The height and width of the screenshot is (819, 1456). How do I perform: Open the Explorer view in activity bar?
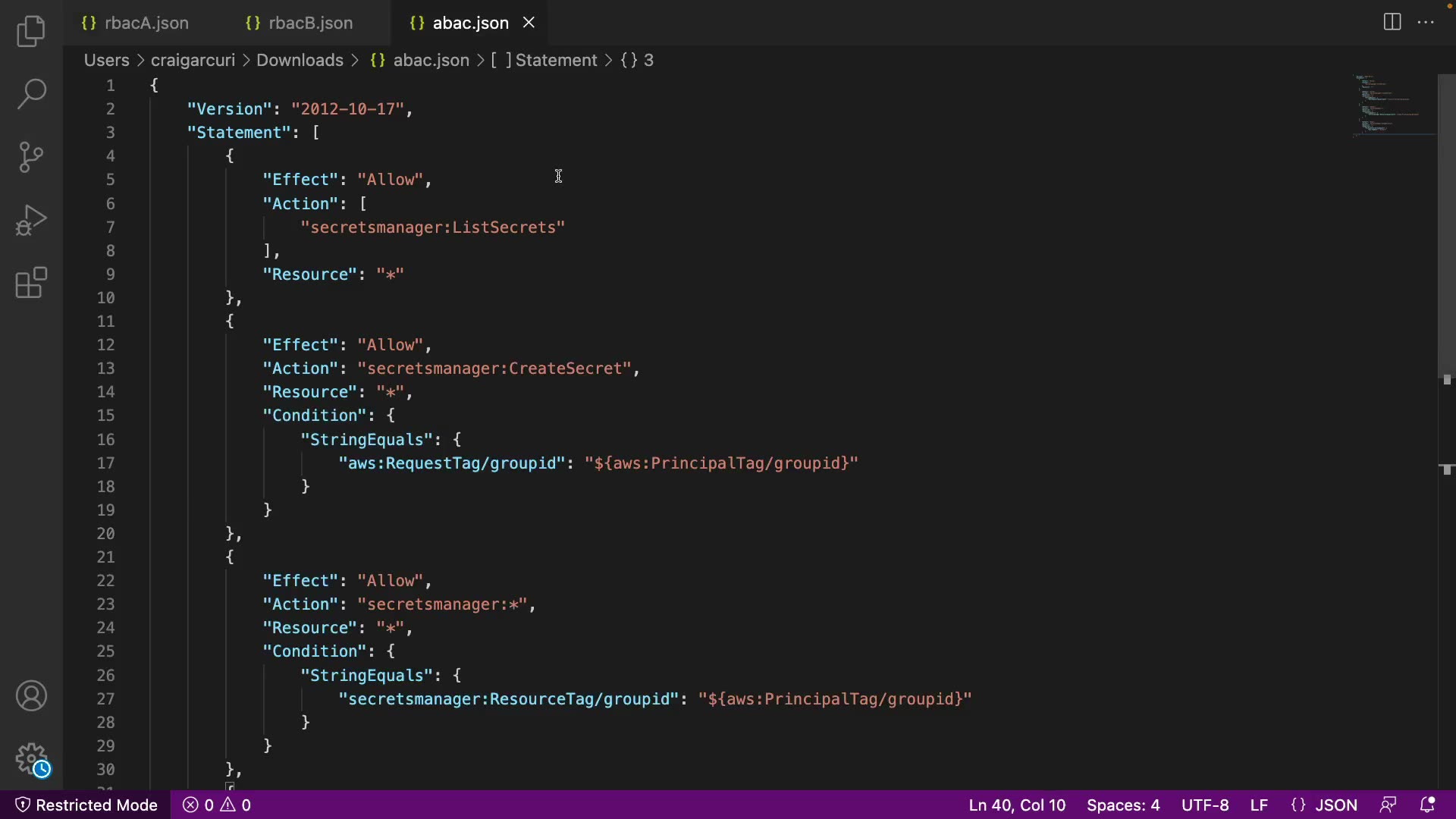point(31,31)
